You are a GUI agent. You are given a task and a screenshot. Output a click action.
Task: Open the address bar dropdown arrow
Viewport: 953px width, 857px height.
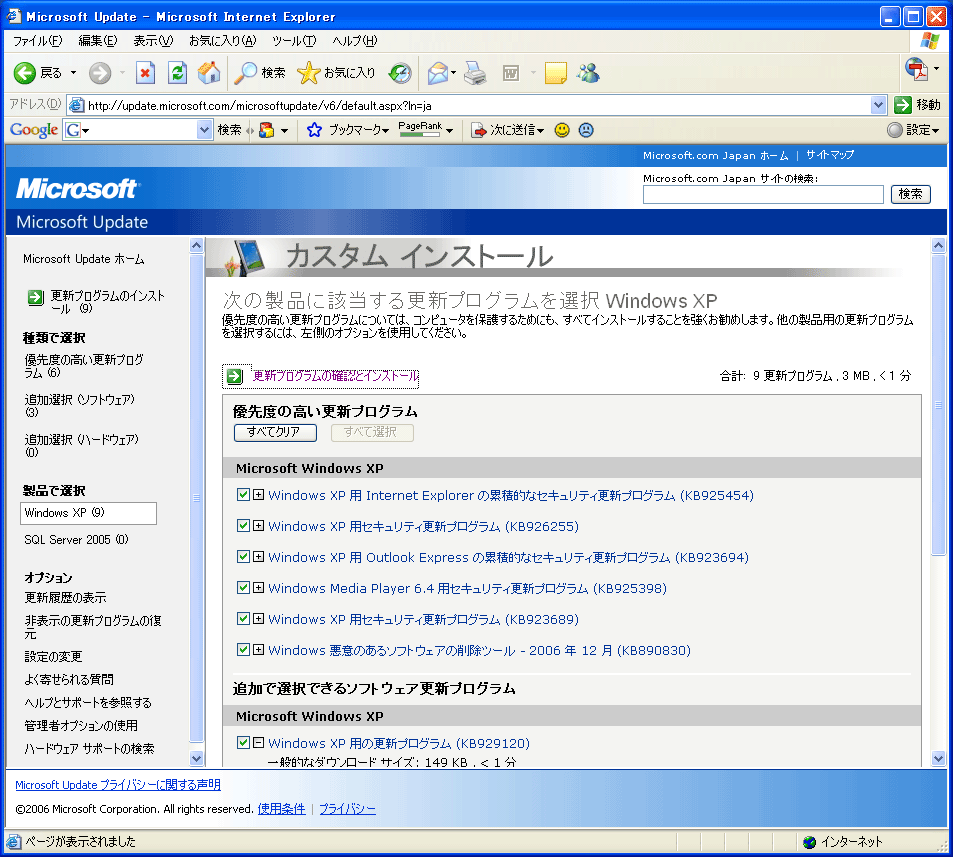coord(878,105)
